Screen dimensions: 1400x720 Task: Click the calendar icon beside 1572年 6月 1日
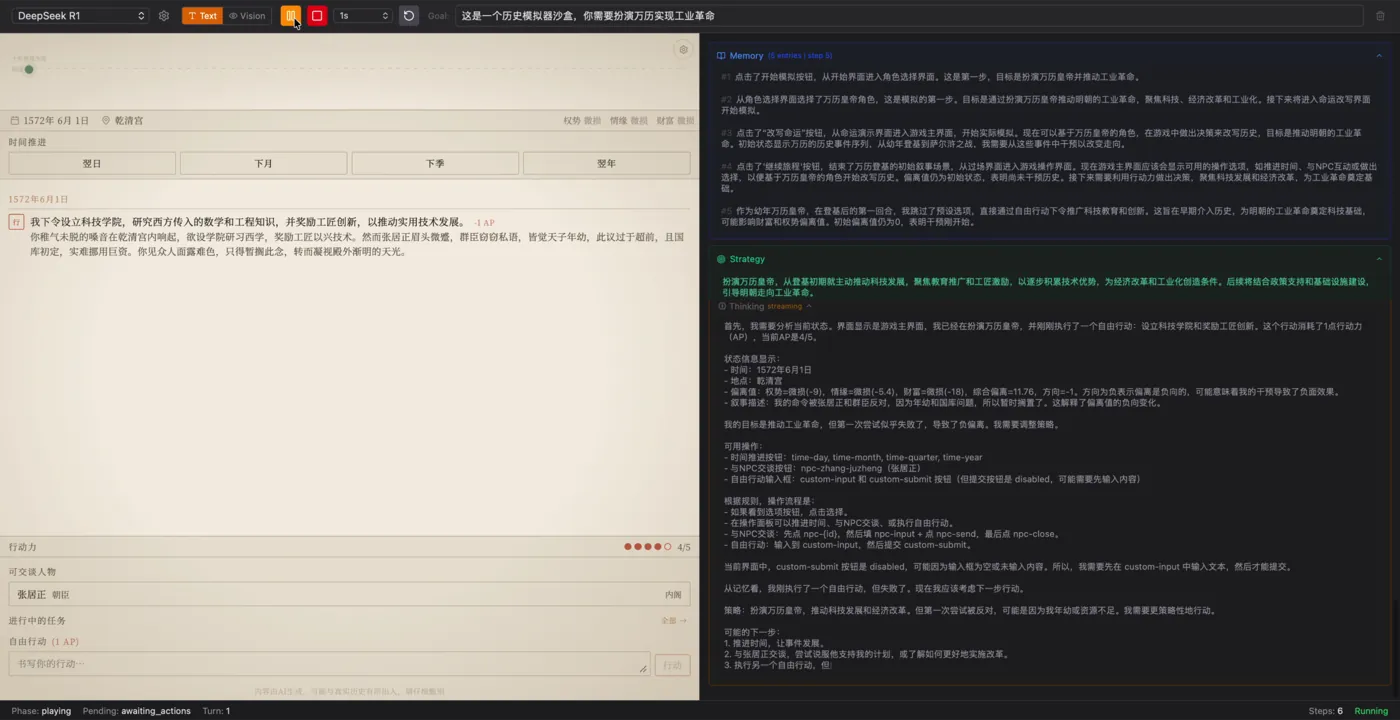[15, 120]
